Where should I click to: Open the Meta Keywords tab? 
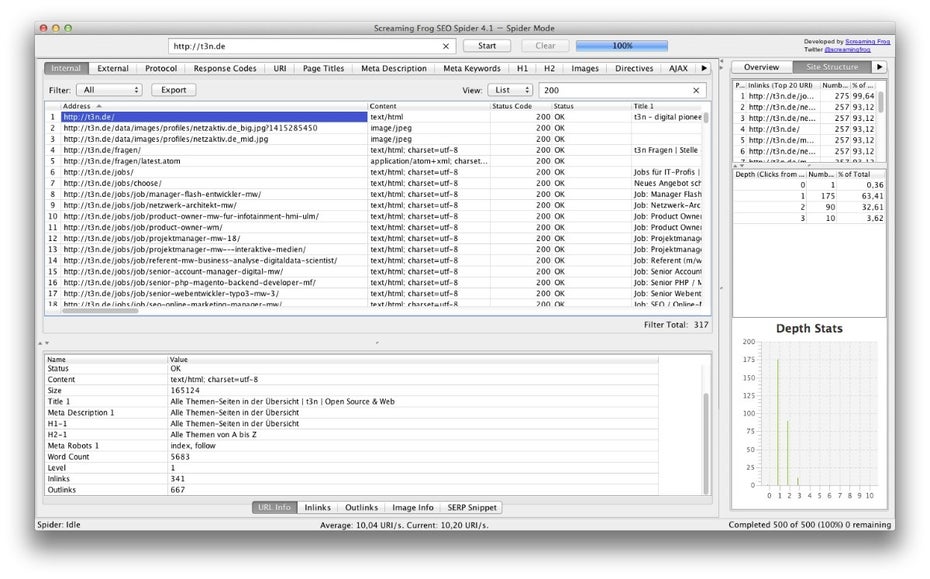[472, 68]
